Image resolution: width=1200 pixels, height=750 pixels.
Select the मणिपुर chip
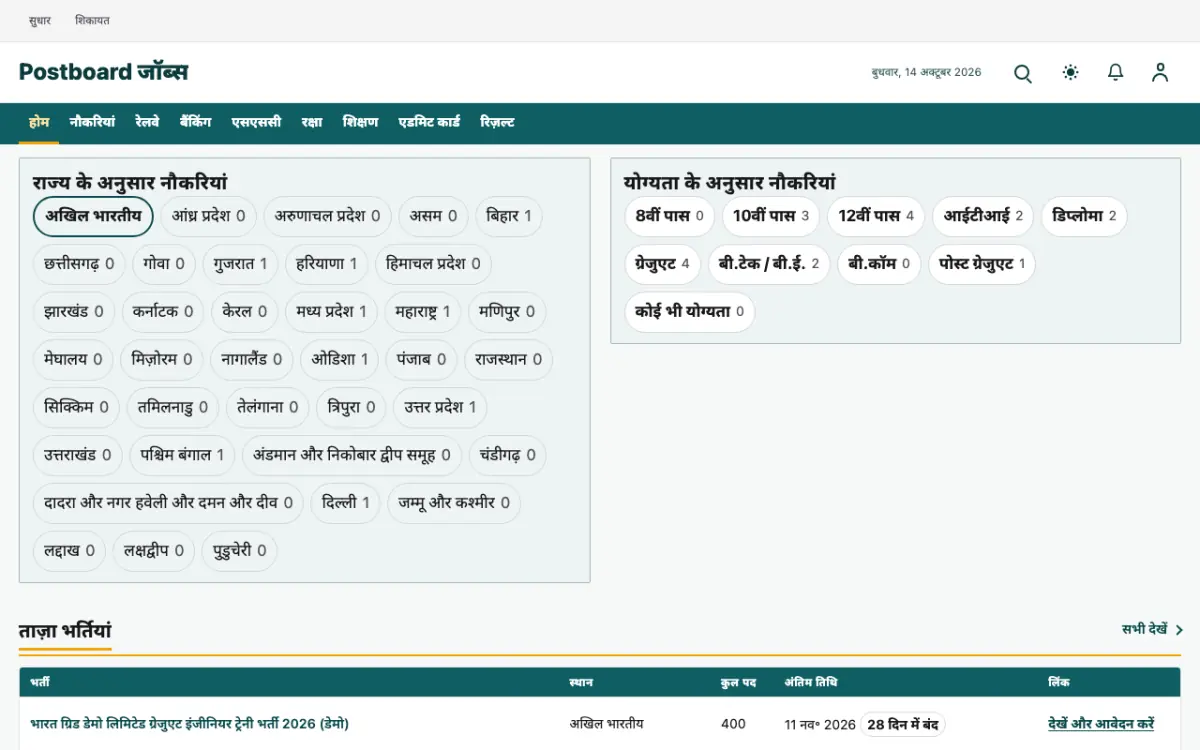click(506, 312)
